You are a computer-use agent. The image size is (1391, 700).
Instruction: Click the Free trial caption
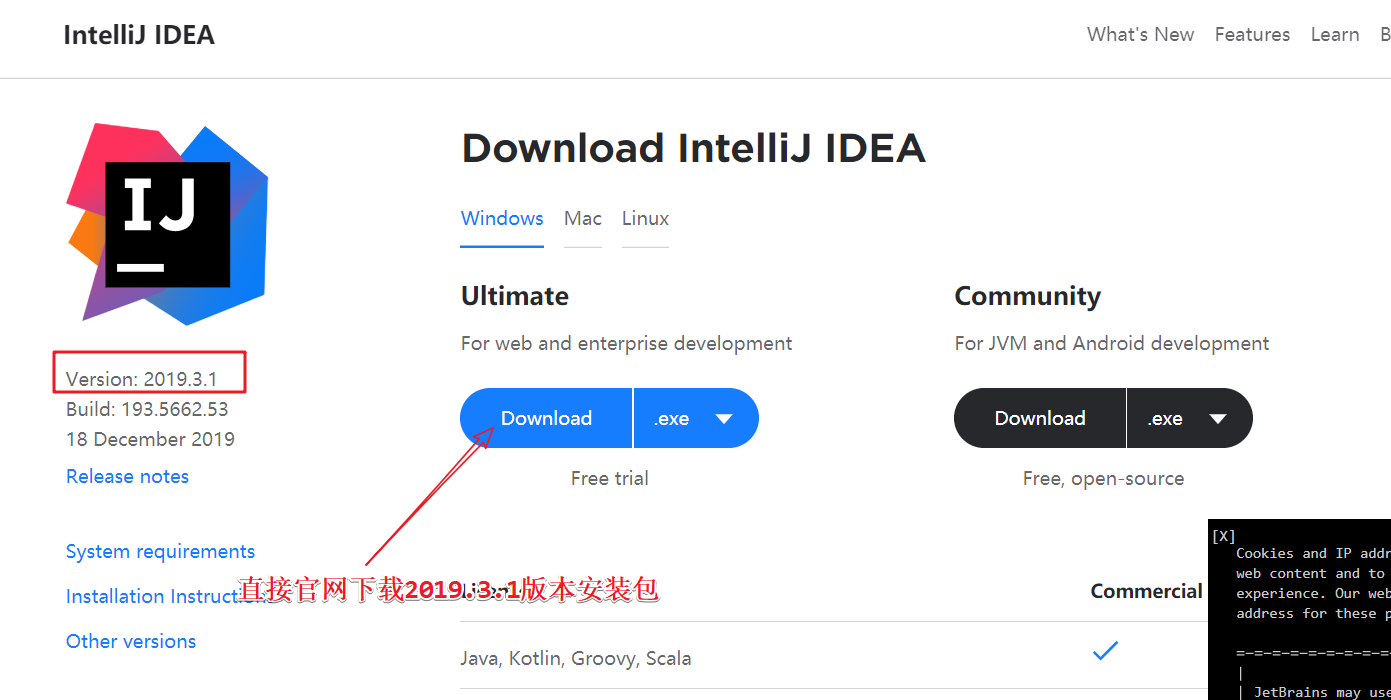pyautogui.click(x=610, y=479)
